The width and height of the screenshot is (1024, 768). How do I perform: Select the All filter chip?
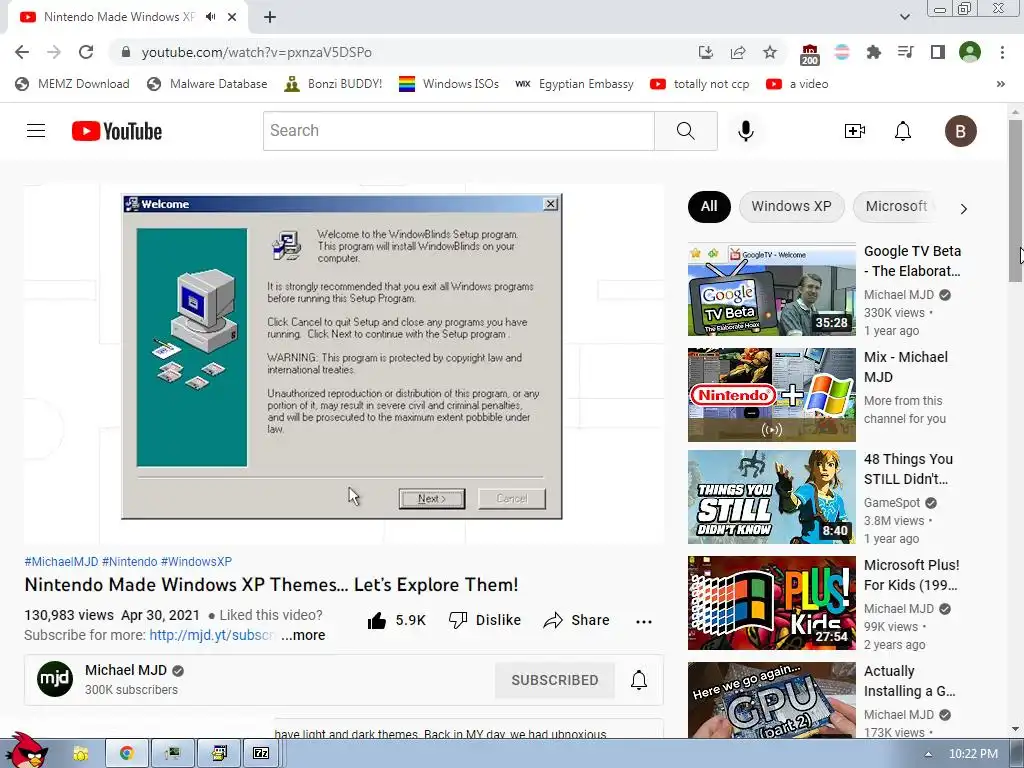click(x=709, y=206)
